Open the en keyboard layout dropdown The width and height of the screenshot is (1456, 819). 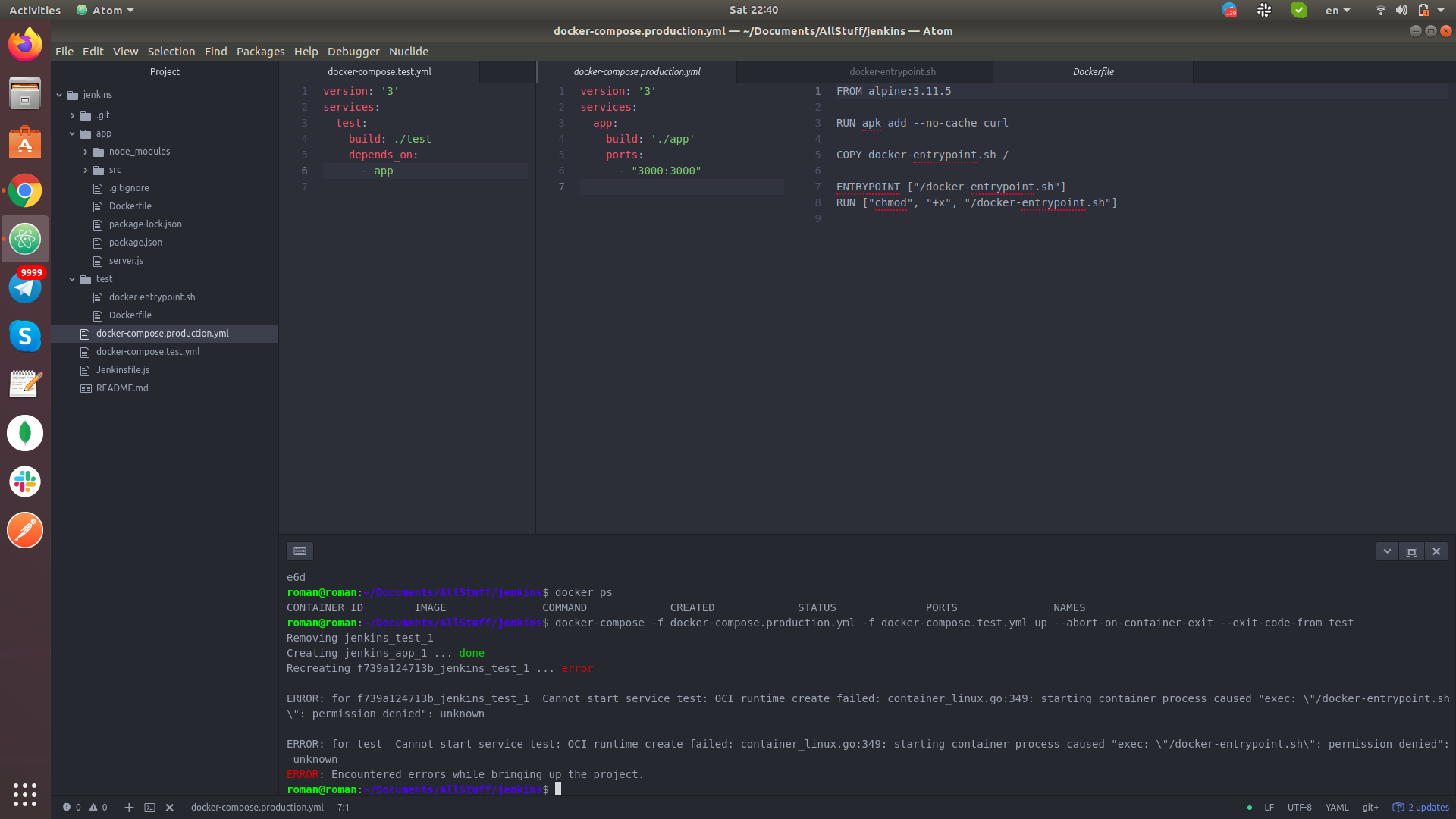point(1338,11)
